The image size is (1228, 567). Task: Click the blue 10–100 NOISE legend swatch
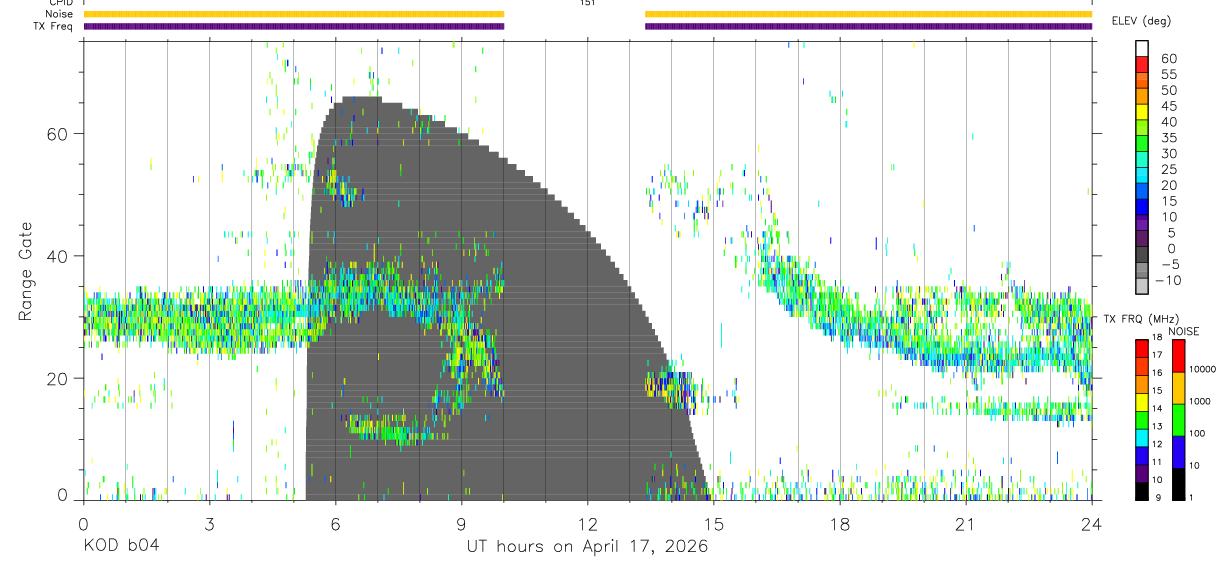pos(1177,451)
